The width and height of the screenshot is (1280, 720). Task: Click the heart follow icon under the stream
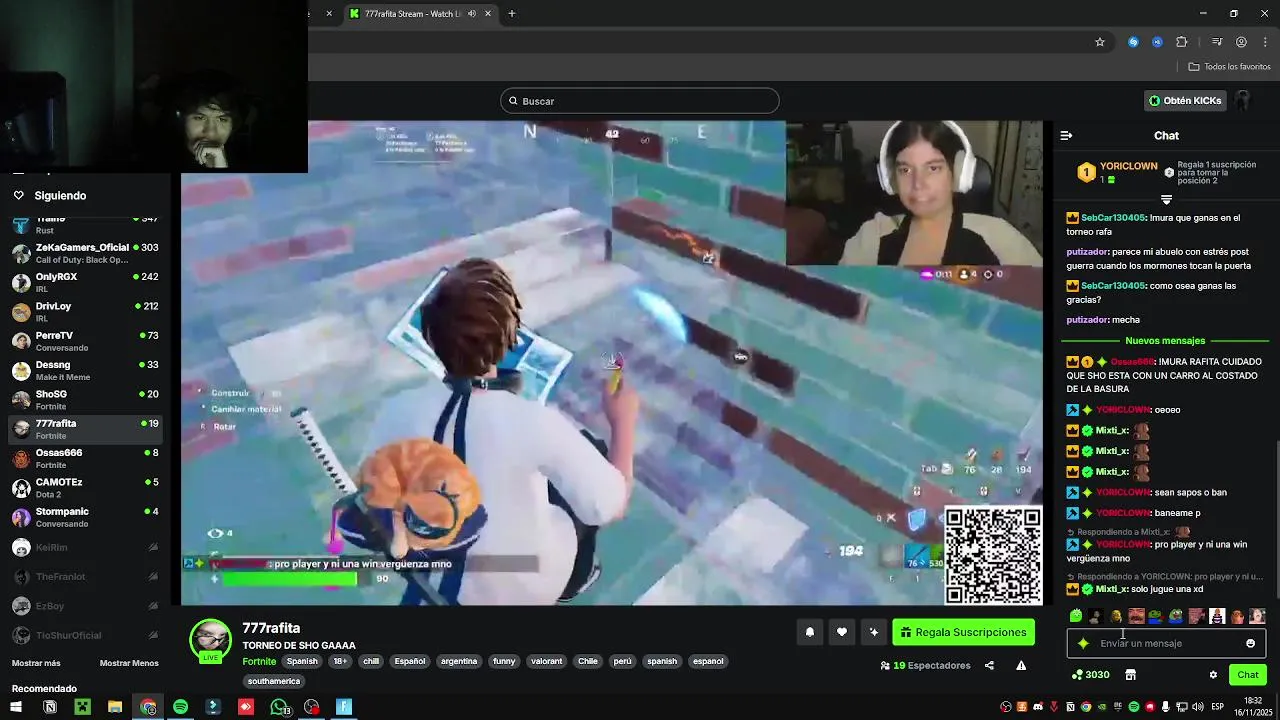click(842, 632)
